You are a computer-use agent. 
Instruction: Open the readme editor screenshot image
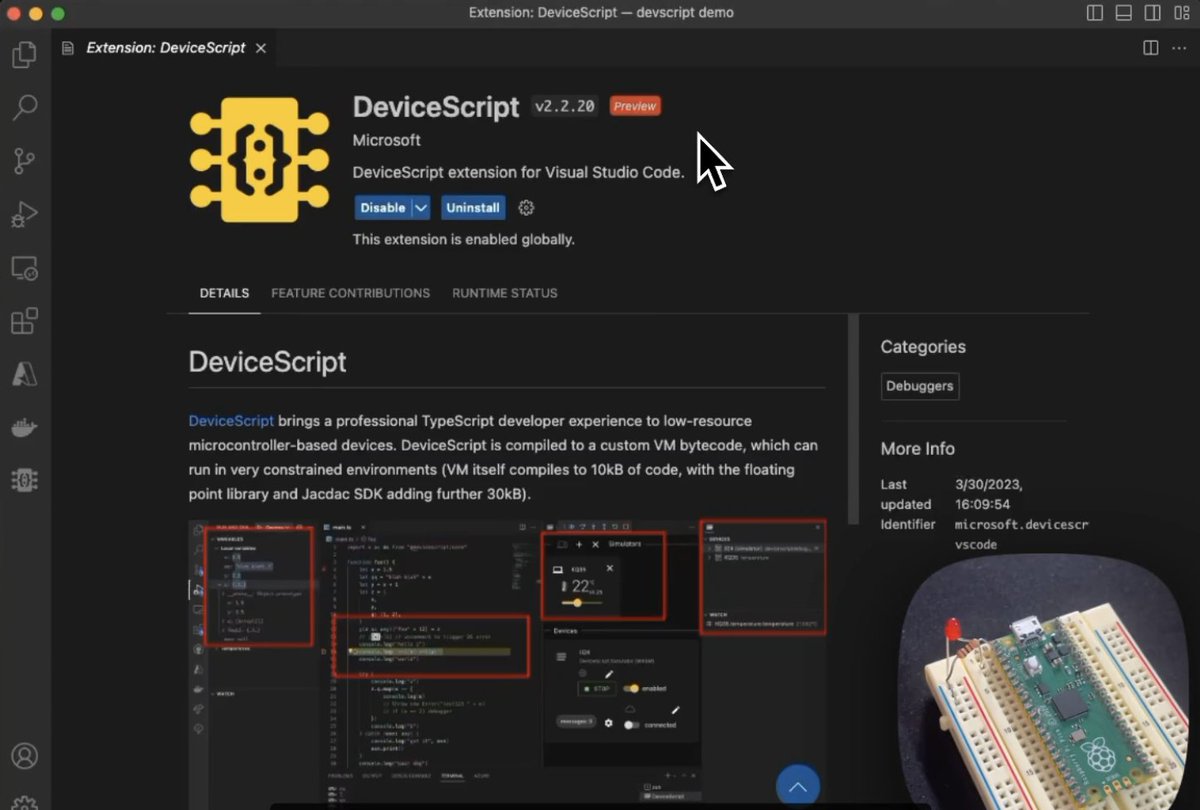tap(509, 663)
